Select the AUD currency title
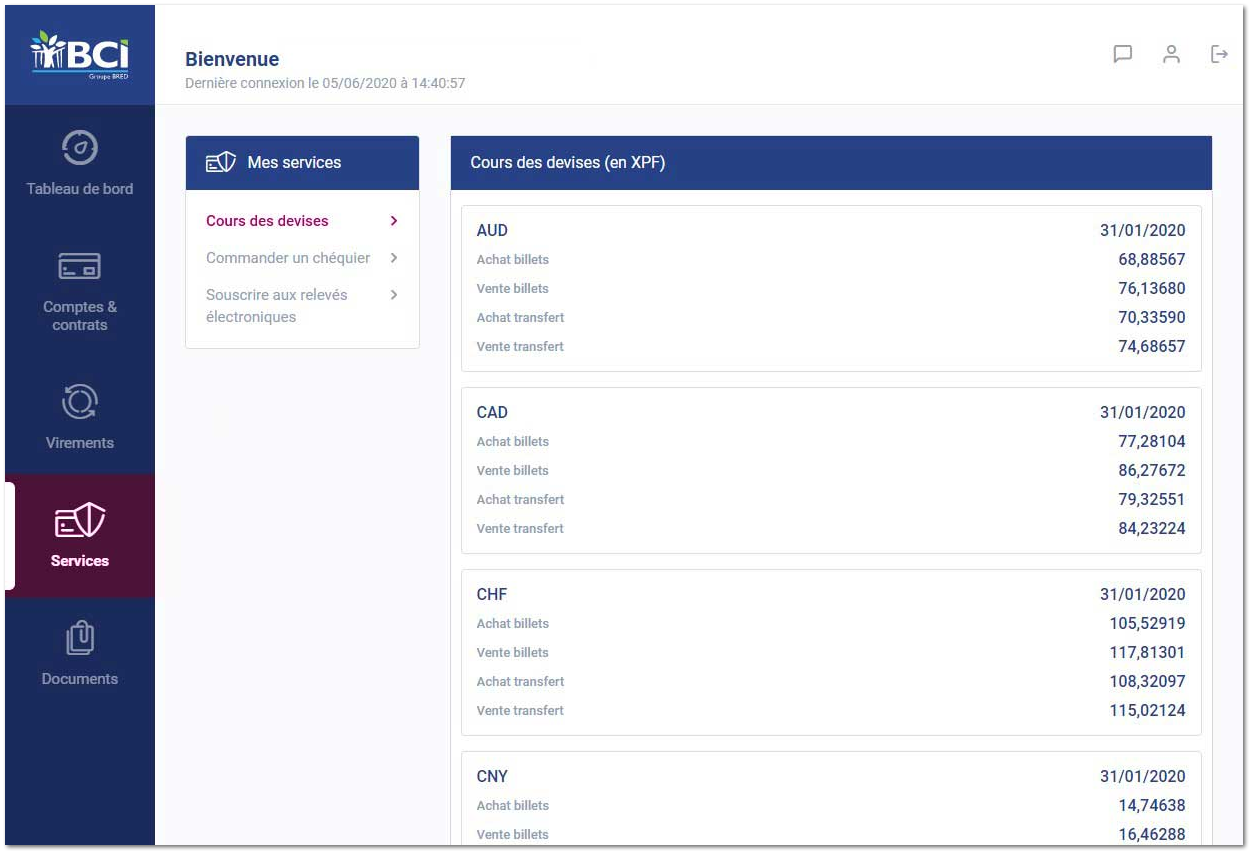 pyautogui.click(x=492, y=230)
